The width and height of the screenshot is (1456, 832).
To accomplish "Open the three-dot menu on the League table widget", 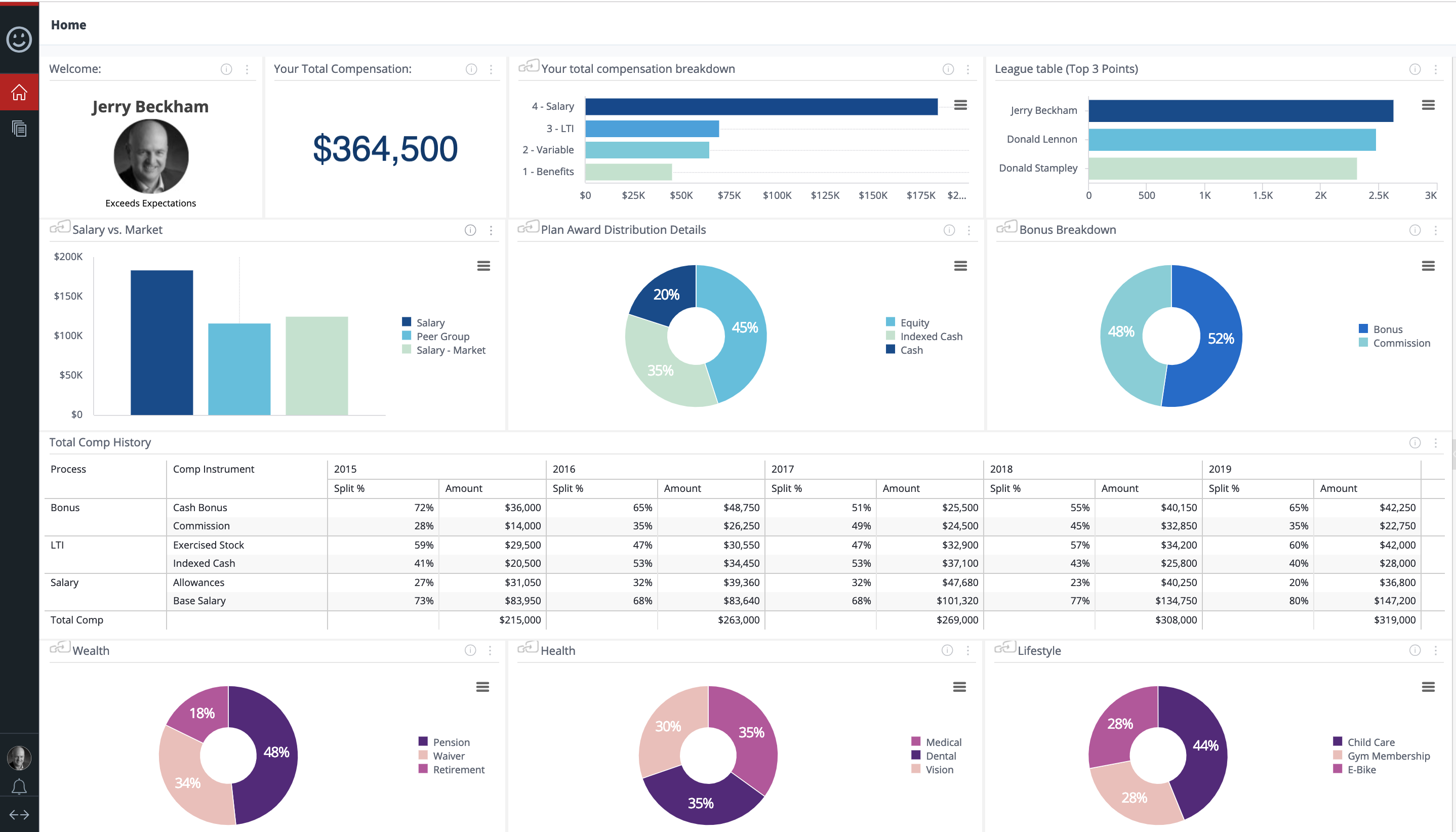I will [1436, 69].
